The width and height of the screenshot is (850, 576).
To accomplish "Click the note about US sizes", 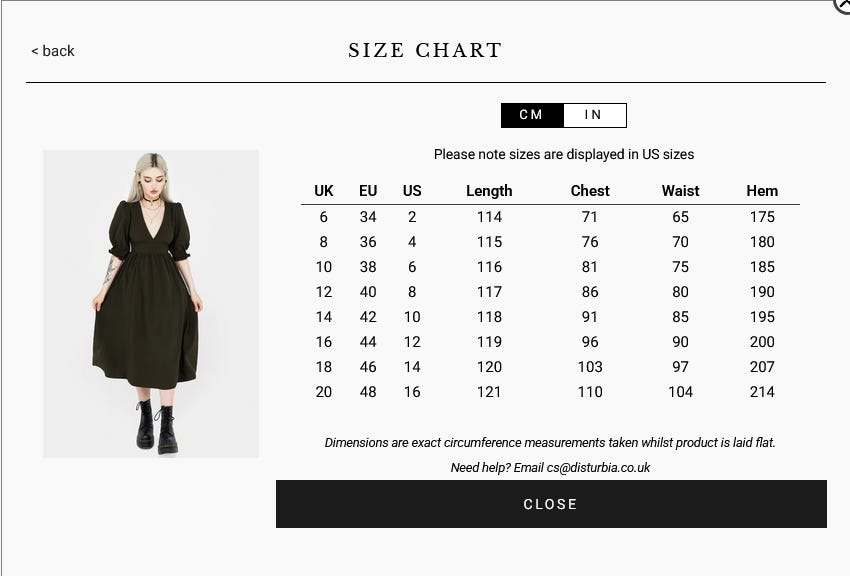I will coord(564,154).
